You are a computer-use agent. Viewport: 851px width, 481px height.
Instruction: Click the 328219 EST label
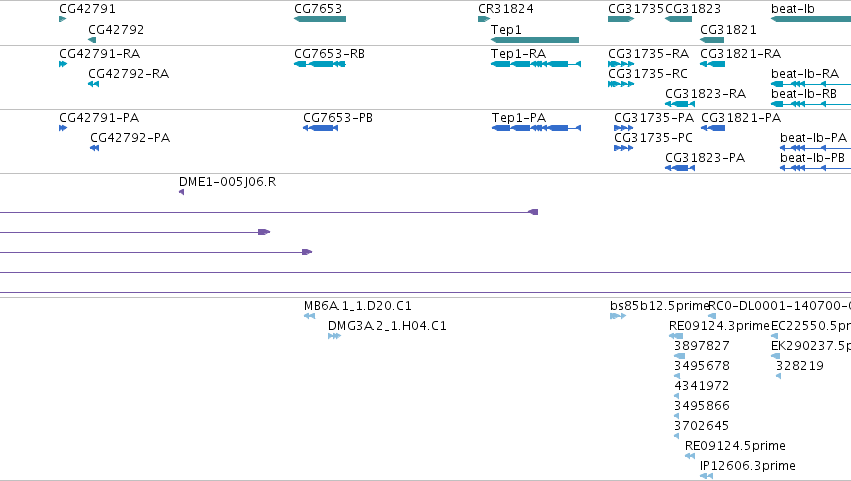[x=800, y=365]
